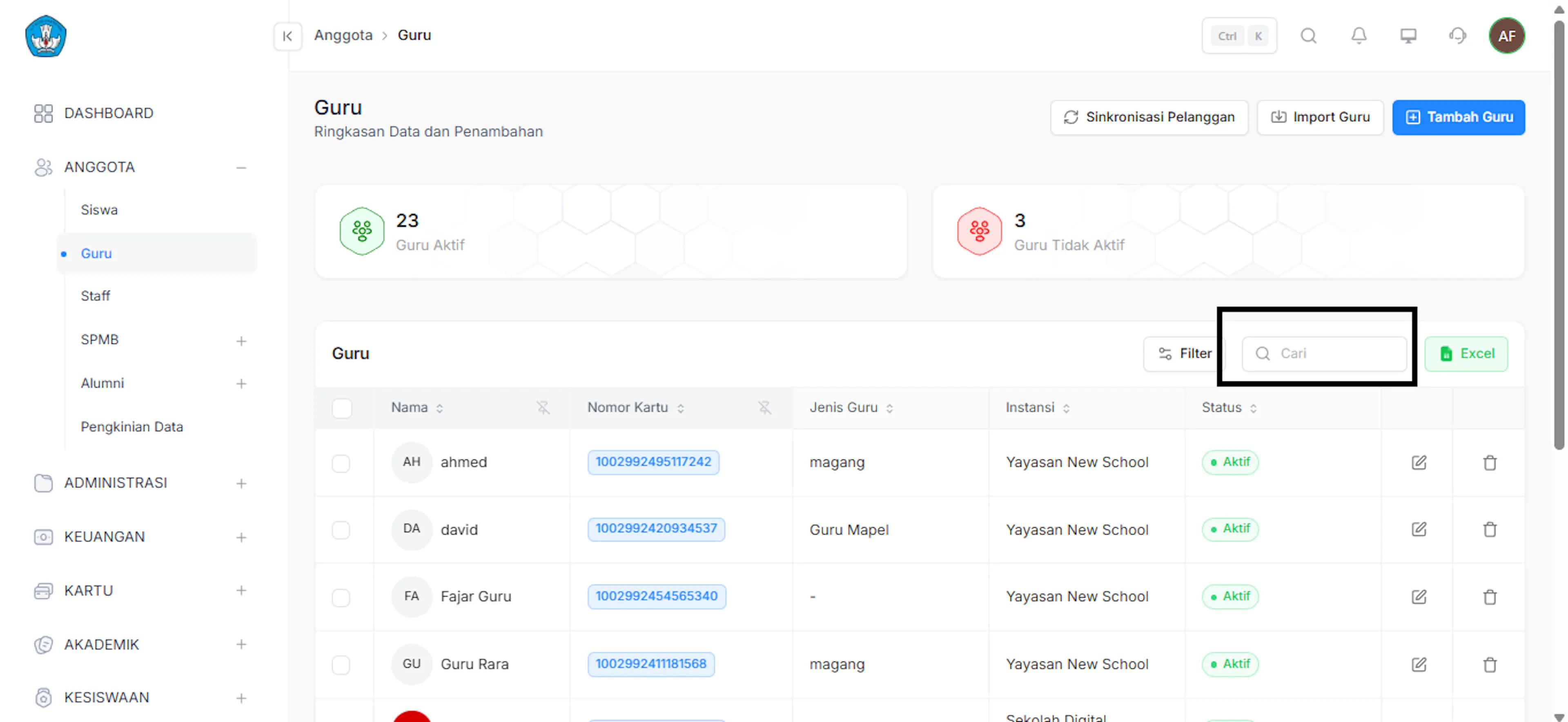Open card number 1002992454565340
The height and width of the screenshot is (722, 1568).
pyautogui.click(x=656, y=596)
